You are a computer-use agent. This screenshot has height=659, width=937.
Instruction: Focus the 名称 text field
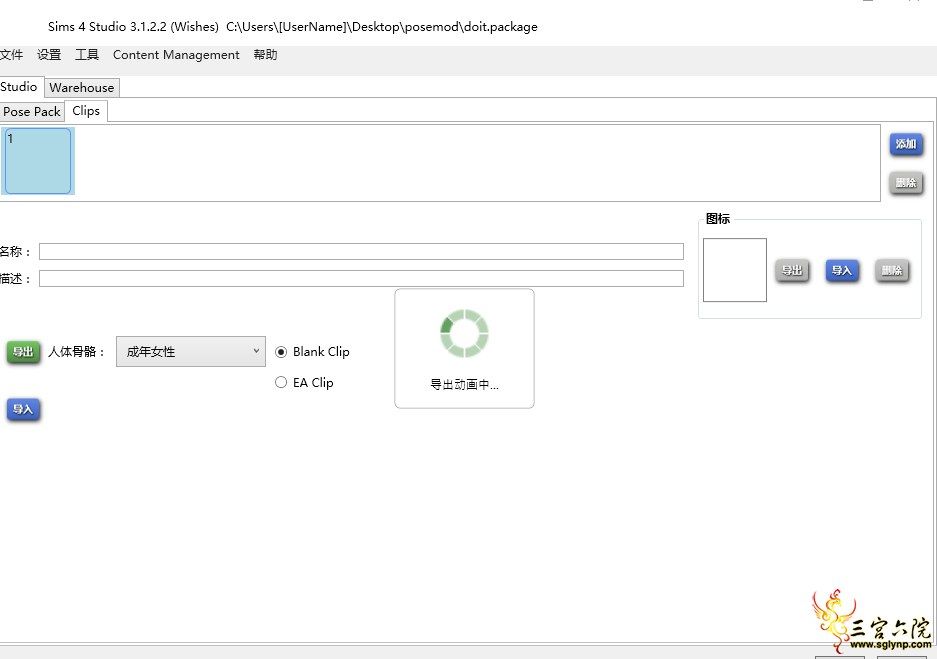tap(362, 252)
